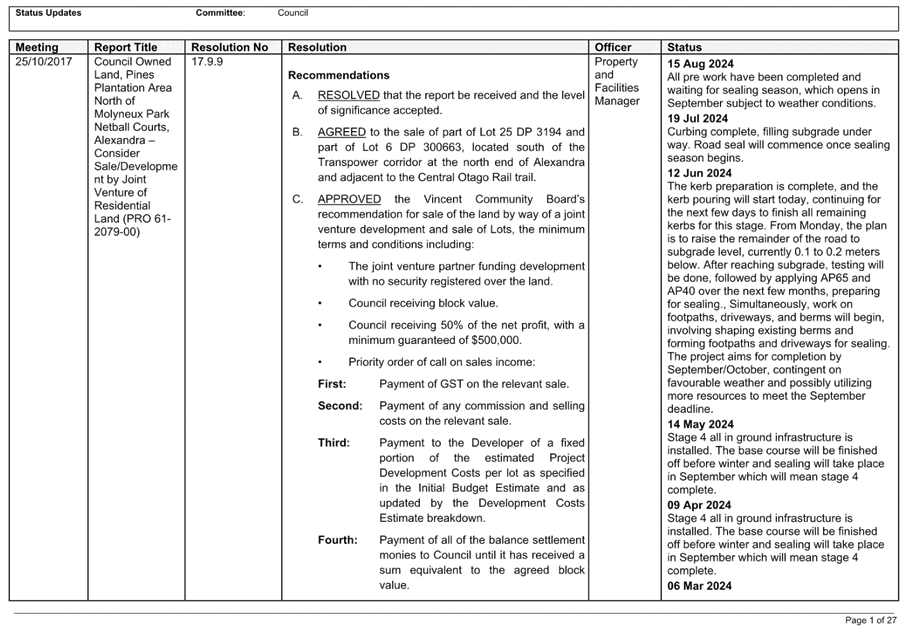Click the '09 Apr 2024' status date
This screenshot has width=907, height=626.
point(699,505)
